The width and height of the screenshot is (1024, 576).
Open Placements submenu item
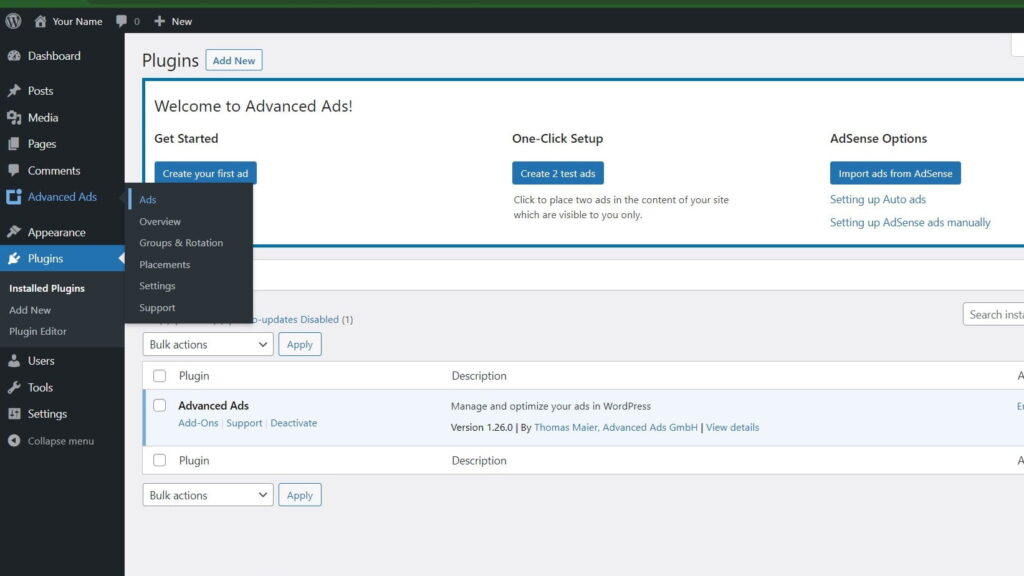[x=165, y=264]
